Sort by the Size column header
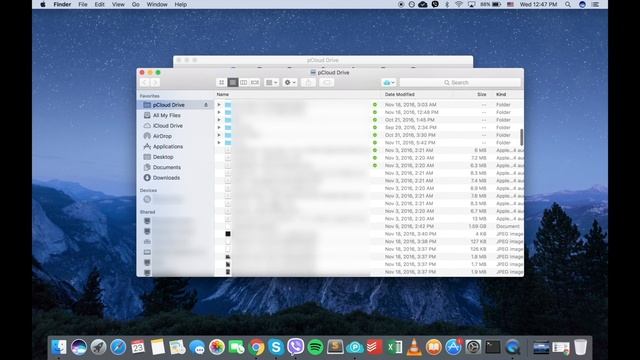The image size is (640, 360). (482, 94)
